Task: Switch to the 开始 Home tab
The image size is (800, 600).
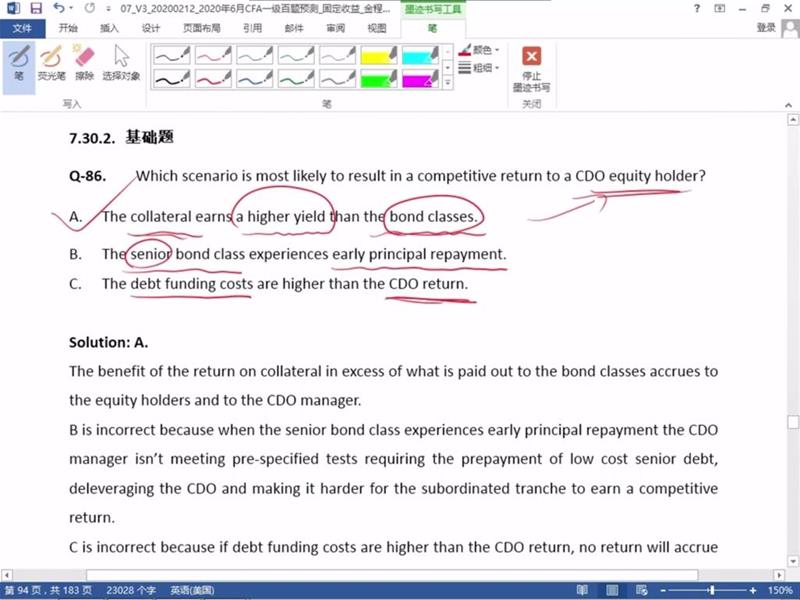Action: (68, 29)
